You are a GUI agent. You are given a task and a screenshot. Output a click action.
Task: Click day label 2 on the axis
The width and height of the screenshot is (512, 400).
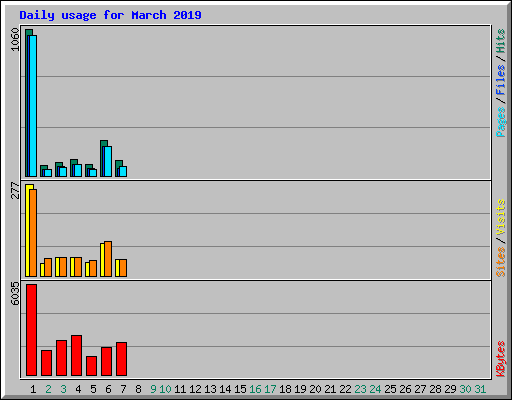pos(48,389)
